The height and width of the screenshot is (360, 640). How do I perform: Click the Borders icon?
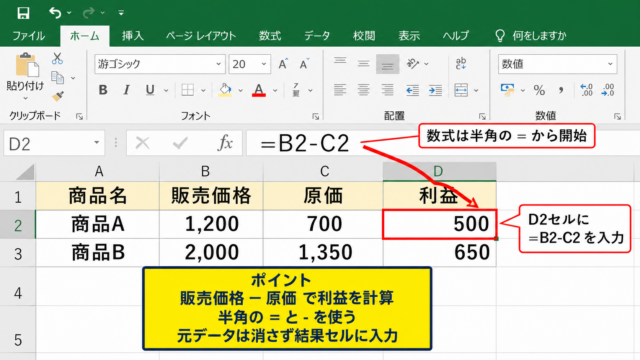(x=188, y=90)
